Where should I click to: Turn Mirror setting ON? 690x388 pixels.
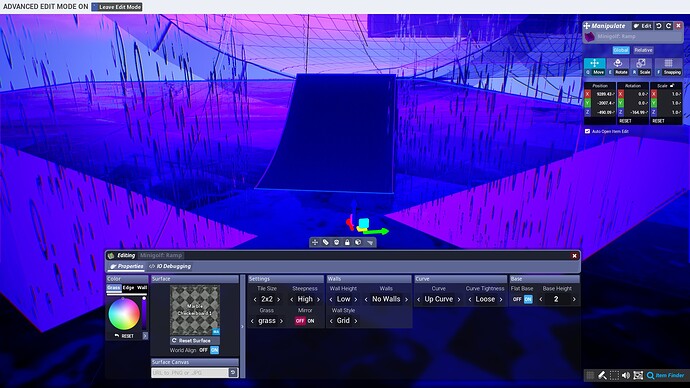[x=311, y=321]
